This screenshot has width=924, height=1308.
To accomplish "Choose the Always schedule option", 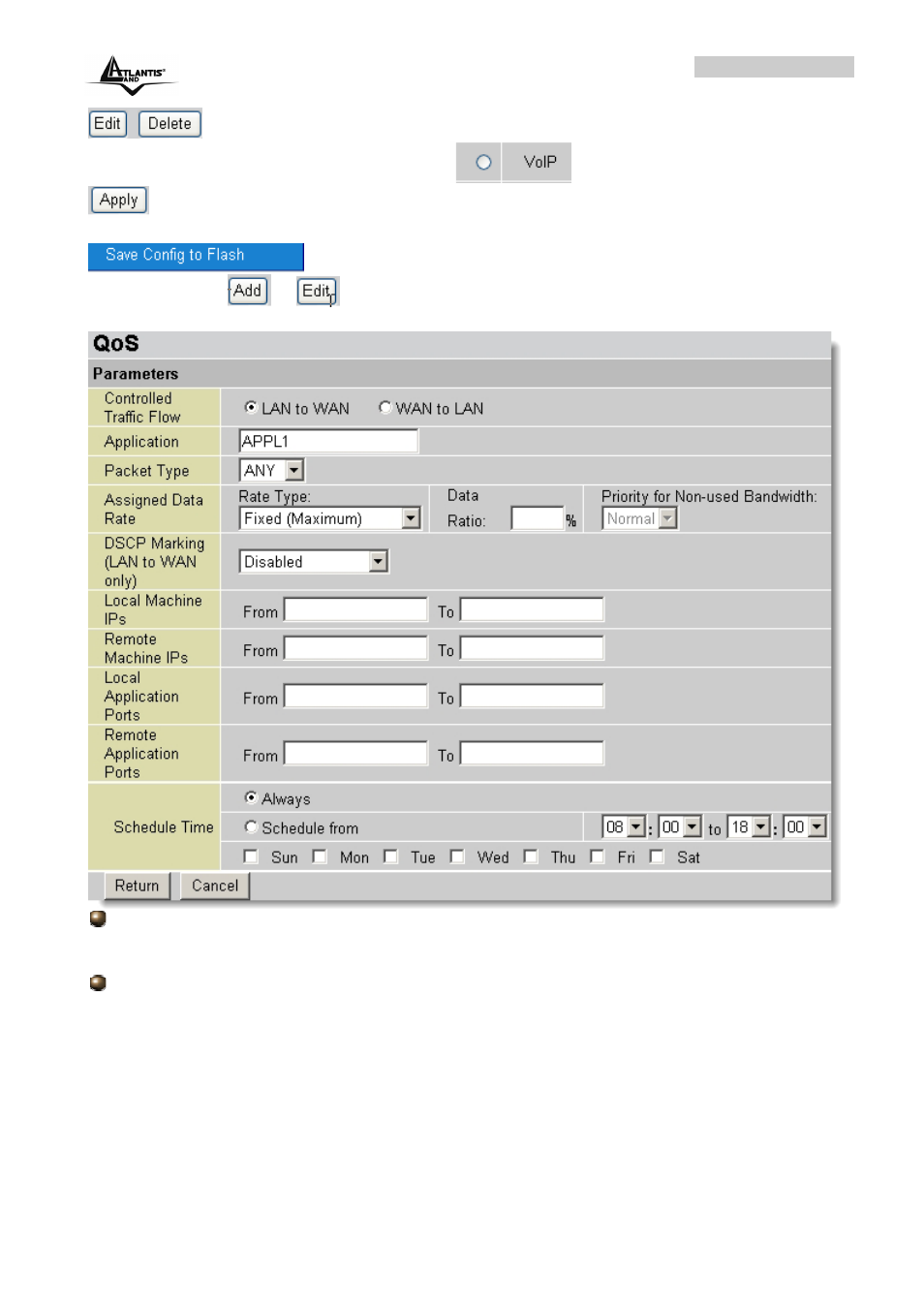I will [x=251, y=798].
